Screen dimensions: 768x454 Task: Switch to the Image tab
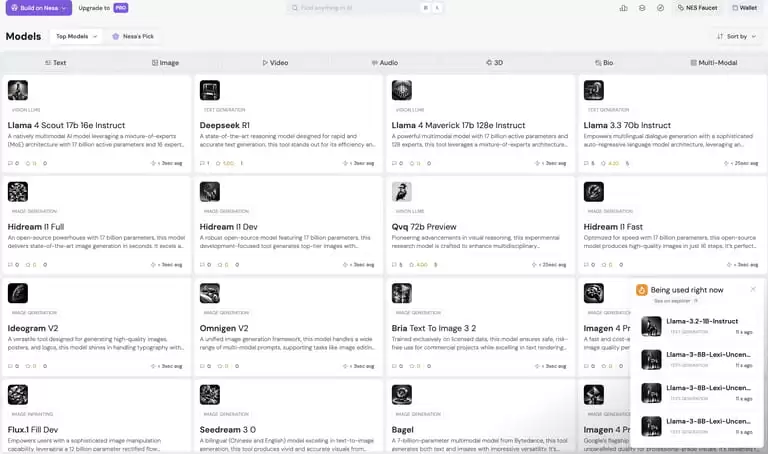tap(166, 63)
